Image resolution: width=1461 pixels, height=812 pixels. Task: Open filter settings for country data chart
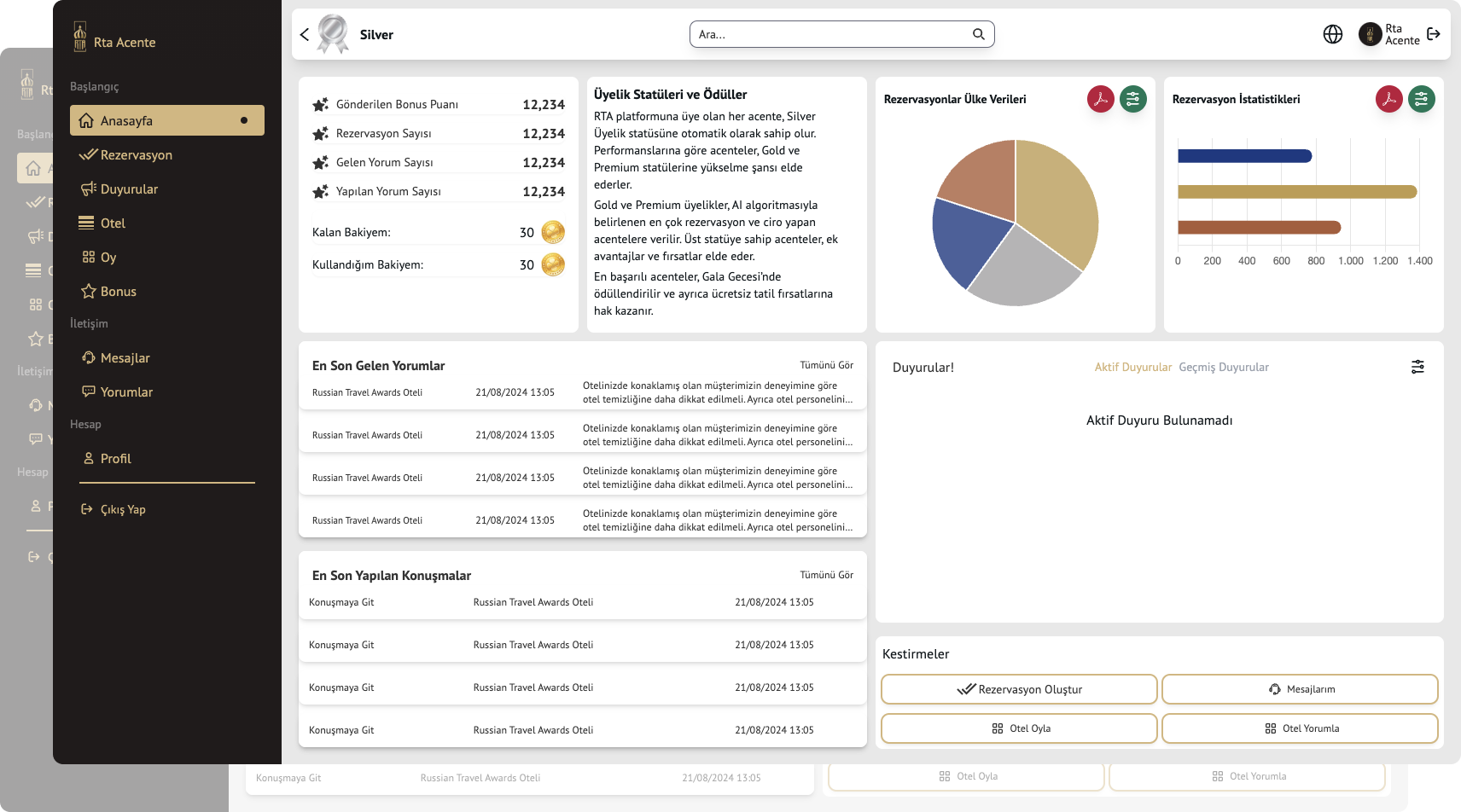pos(1132,99)
